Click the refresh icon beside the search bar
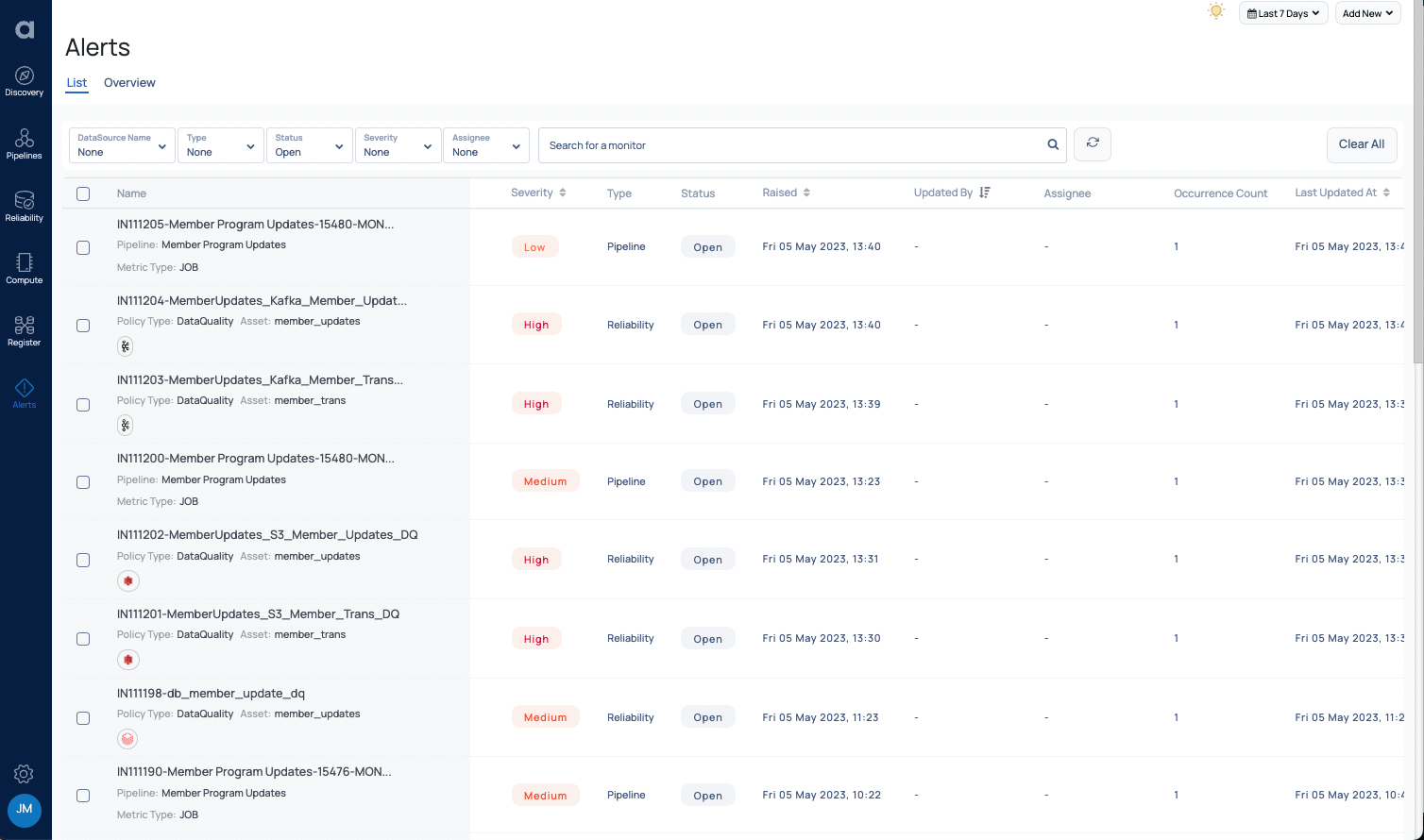 pos(1092,143)
